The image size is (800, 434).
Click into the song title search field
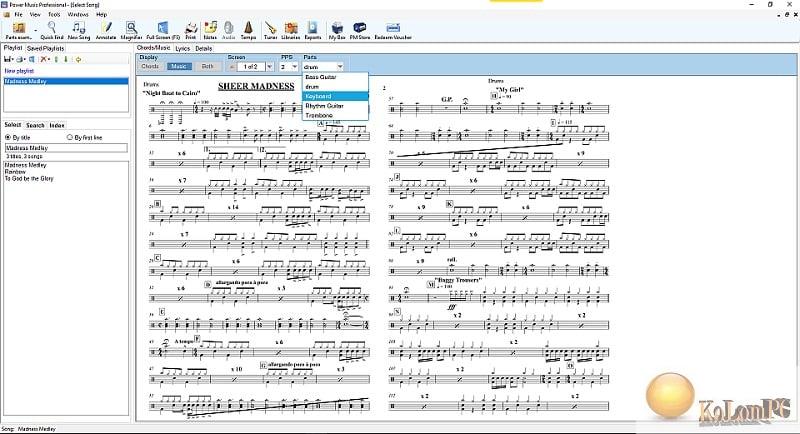66,148
